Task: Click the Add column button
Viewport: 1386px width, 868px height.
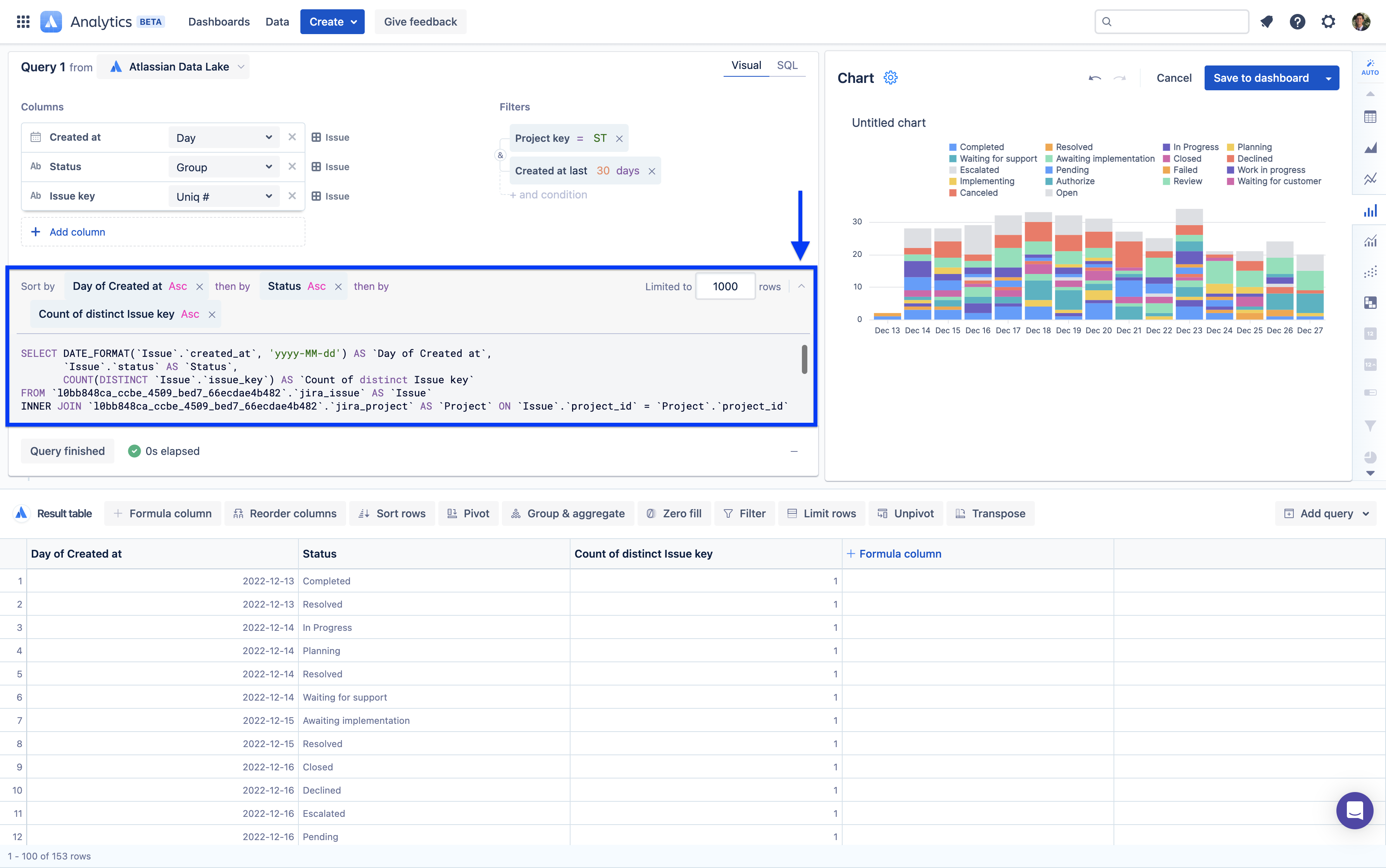Action: coord(77,232)
